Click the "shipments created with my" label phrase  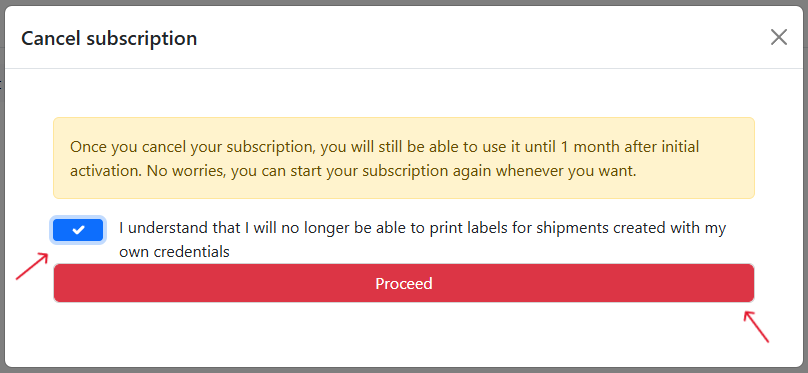pyautogui.click(x=631, y=228)
